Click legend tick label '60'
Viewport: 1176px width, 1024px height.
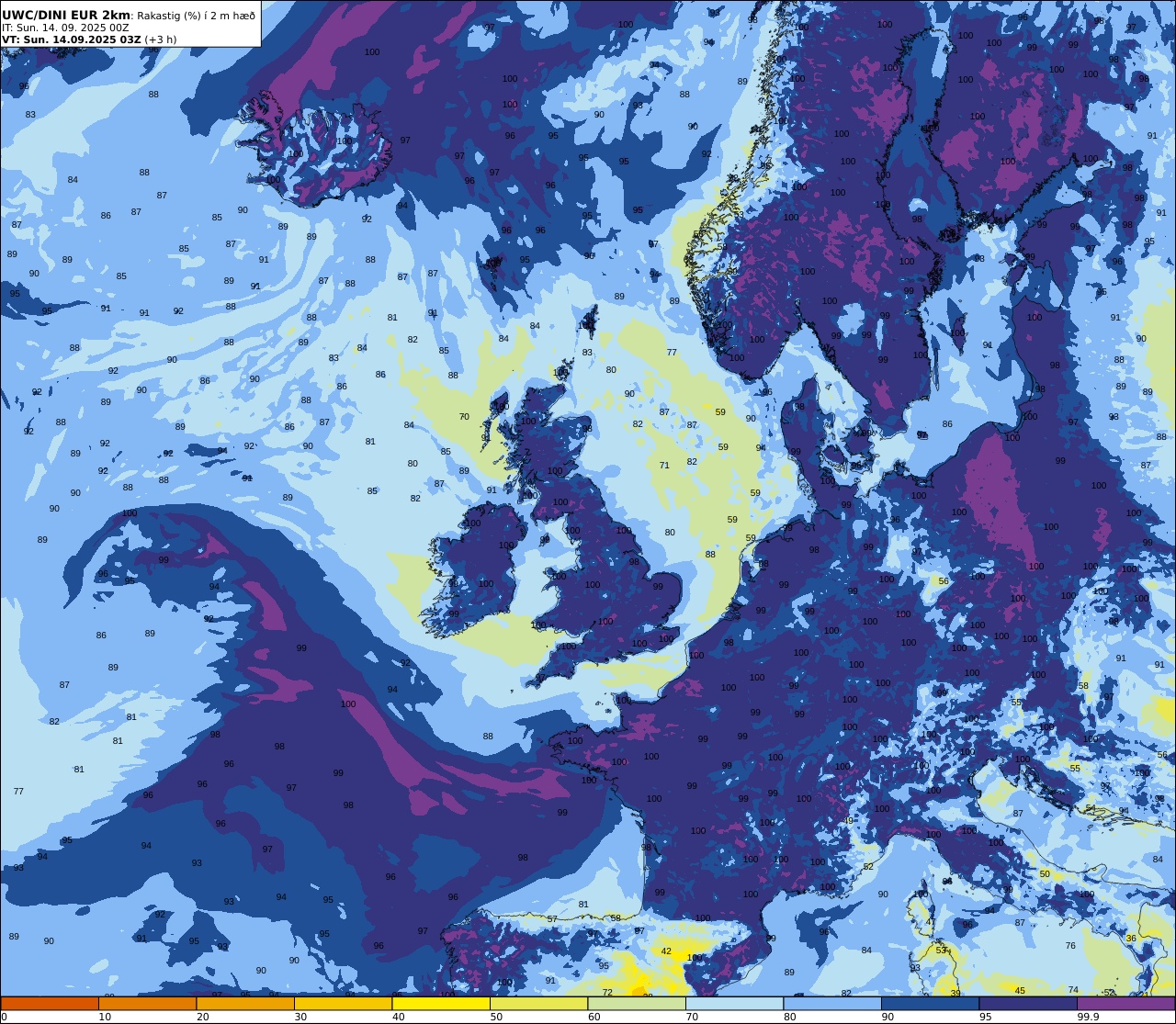pyautogui.click(x=594, y=1017)
